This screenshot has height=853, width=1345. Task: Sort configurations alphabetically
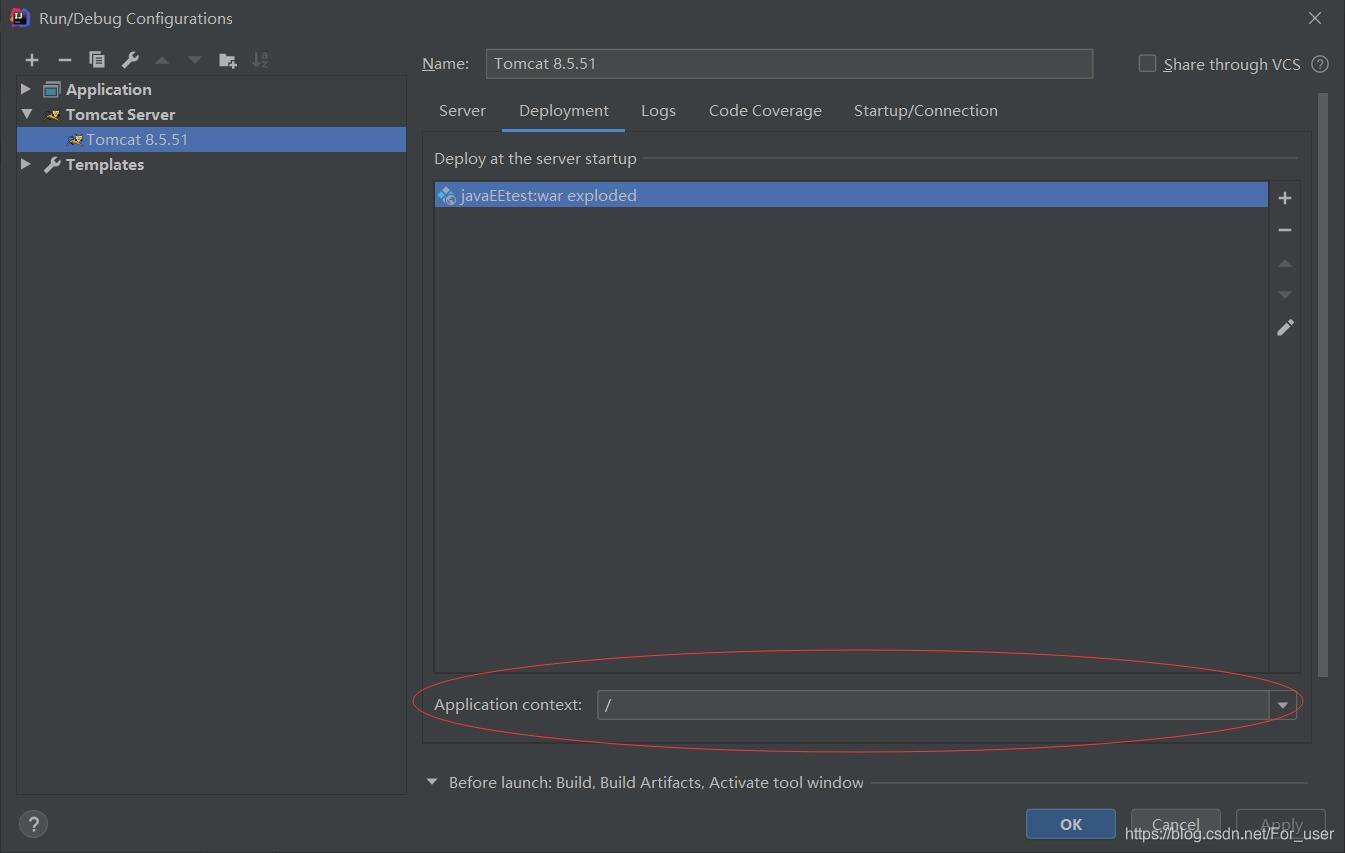click(x=260, y=60)
